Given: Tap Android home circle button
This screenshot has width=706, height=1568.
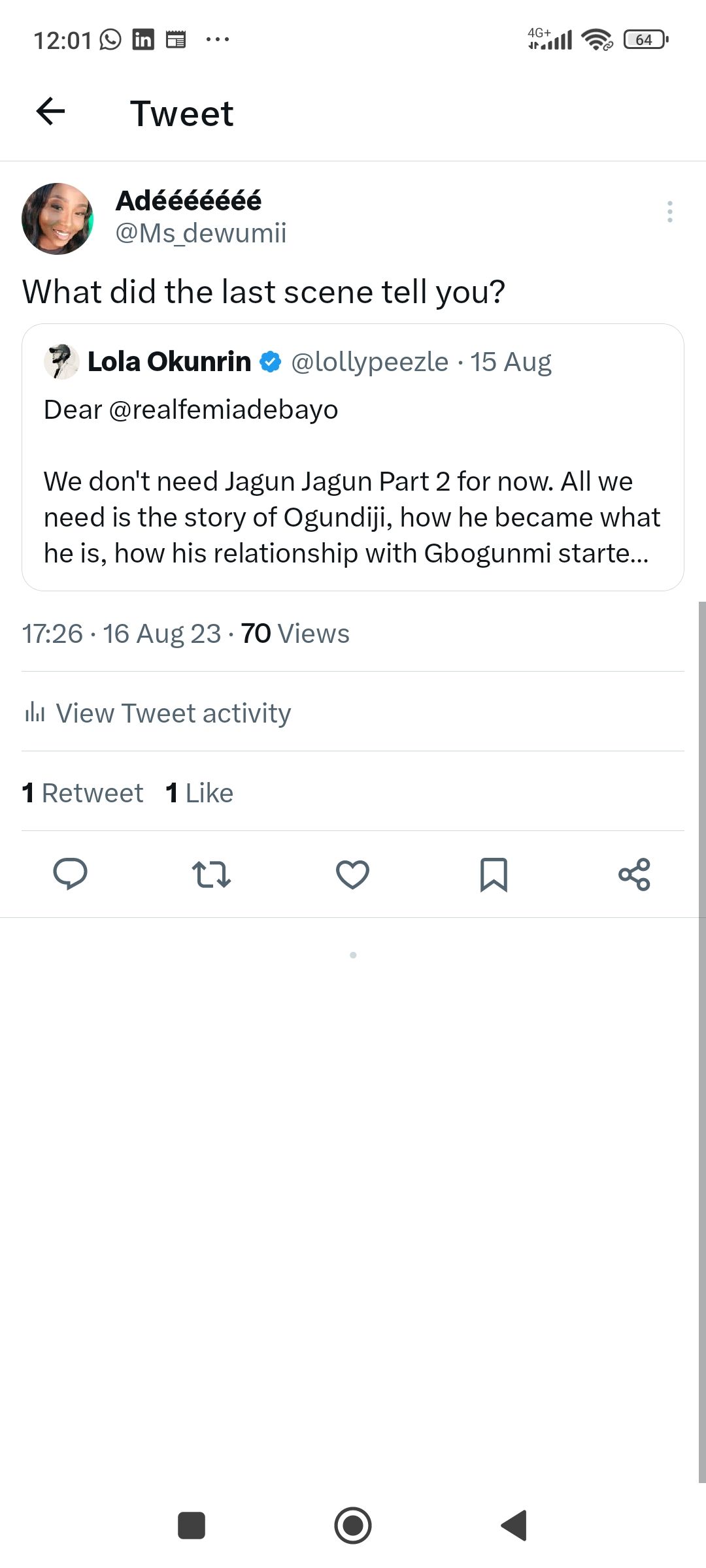Looking at the screenshot, I should (x=353, y=1526).
